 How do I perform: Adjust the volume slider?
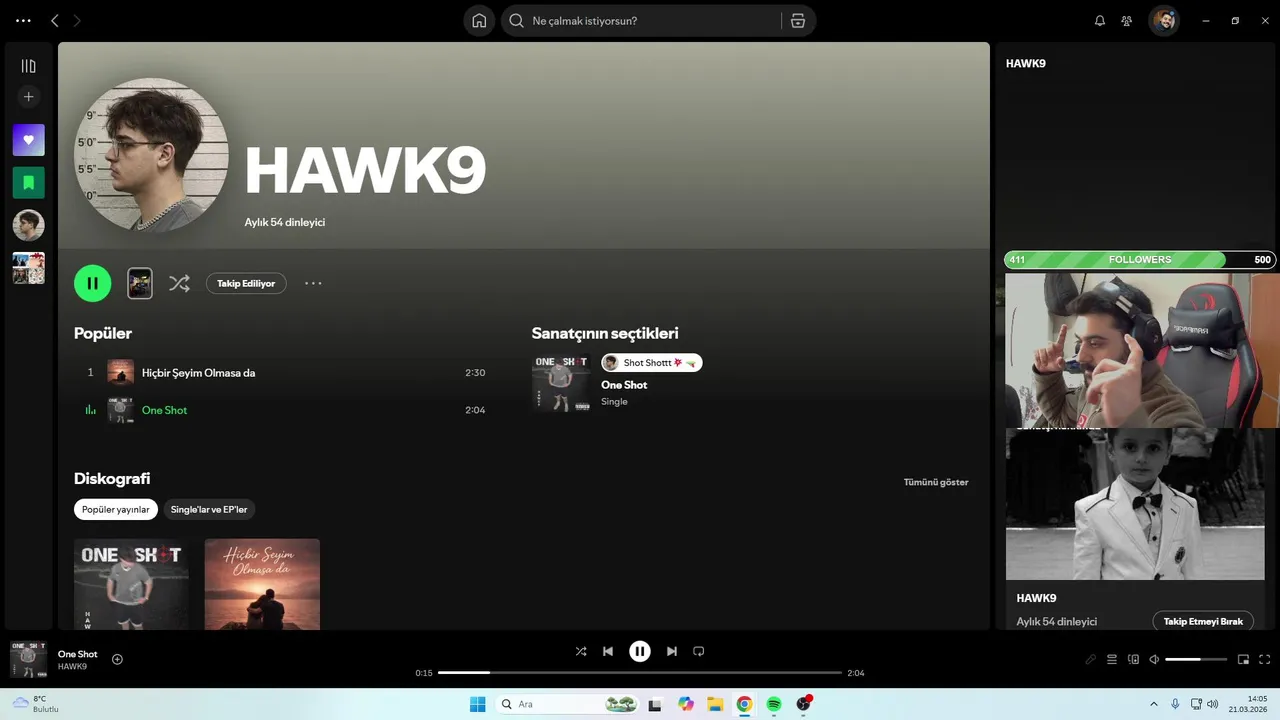pyautogui.click(x=1196, y=659)
